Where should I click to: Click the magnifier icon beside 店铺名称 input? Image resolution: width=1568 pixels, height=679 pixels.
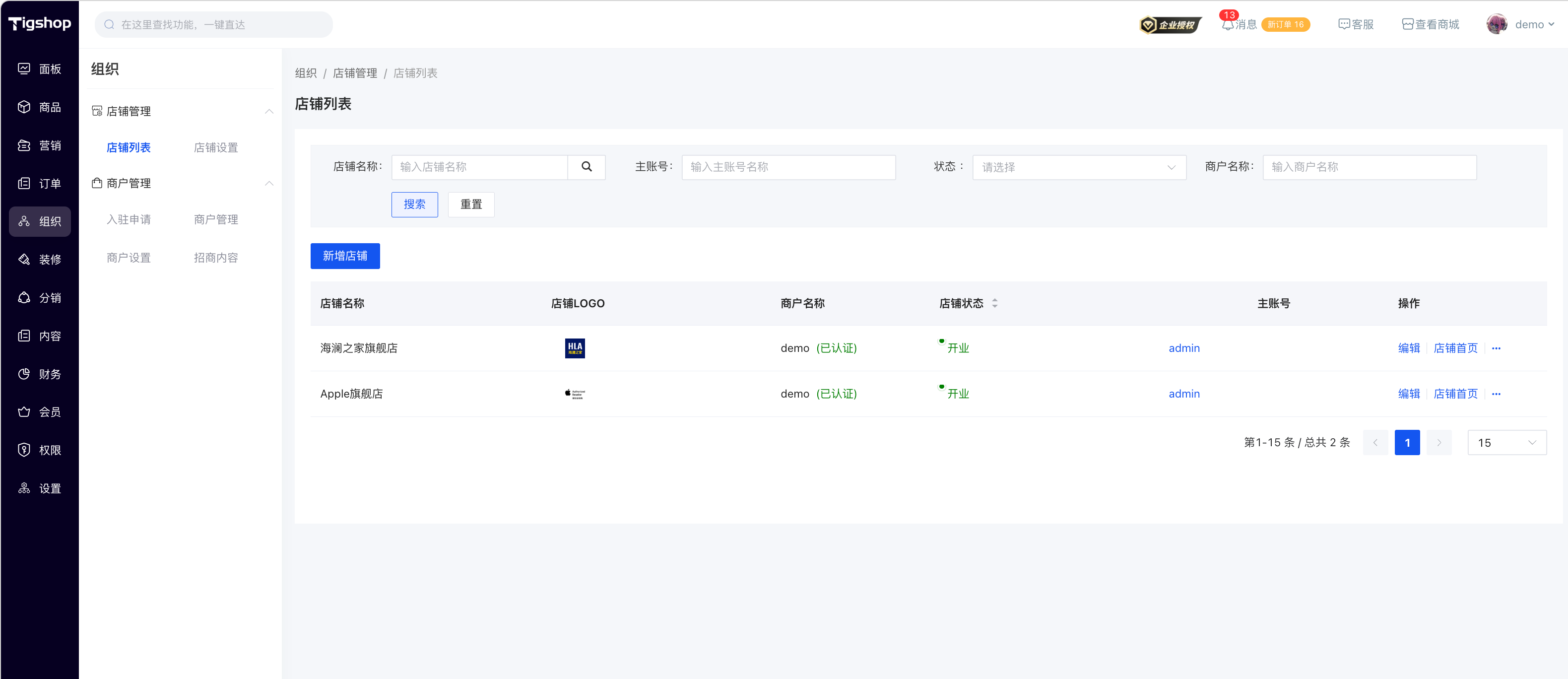[x=586, y=167]
